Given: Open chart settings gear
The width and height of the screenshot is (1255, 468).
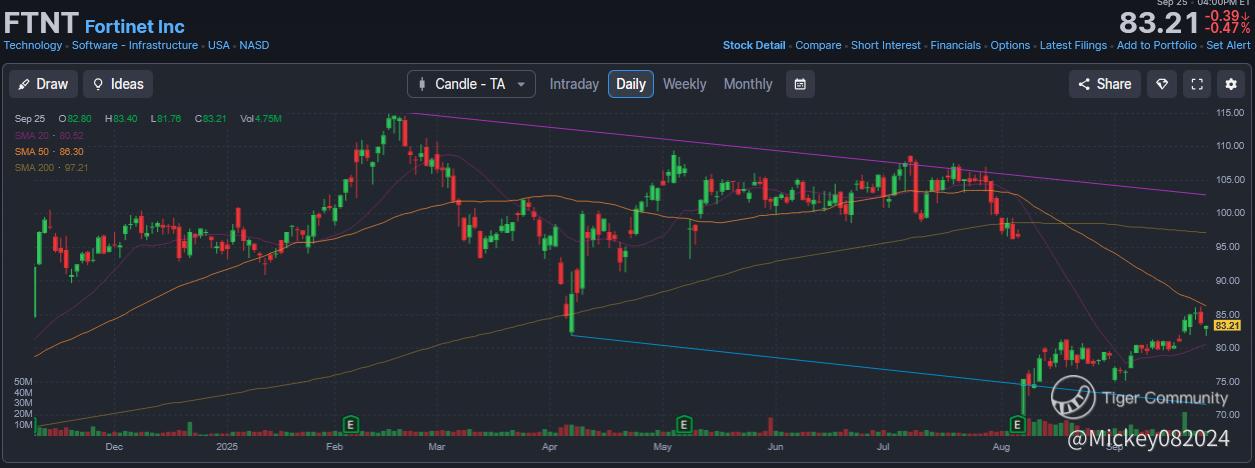Looking at the screenshot, I should click(1231, 84).
